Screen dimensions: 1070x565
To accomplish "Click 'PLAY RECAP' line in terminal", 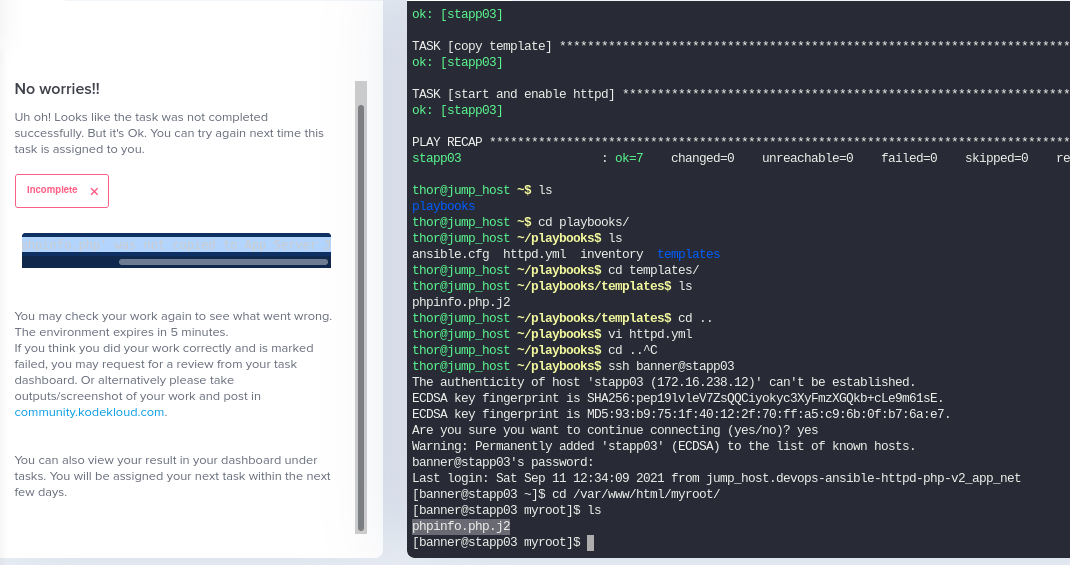I will pos(740,142).
